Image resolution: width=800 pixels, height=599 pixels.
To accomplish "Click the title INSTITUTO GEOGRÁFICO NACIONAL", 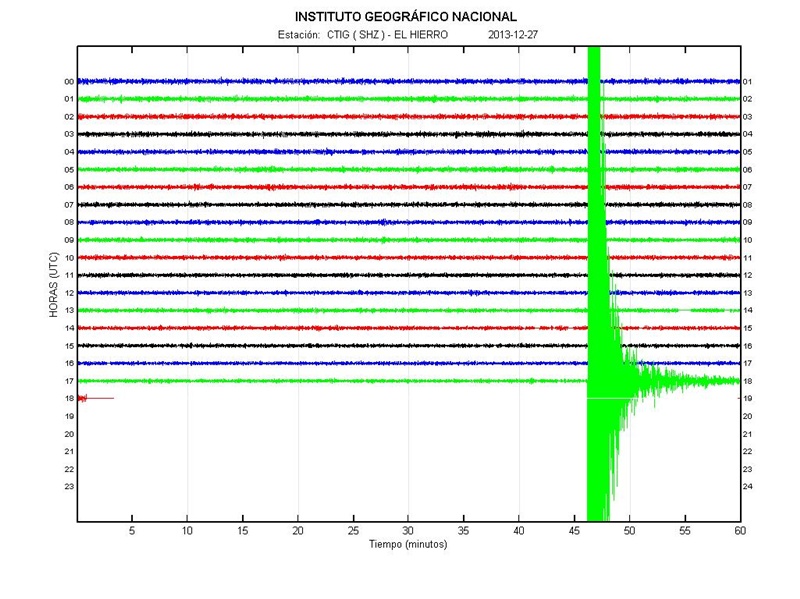I will (x=405, y=17).
